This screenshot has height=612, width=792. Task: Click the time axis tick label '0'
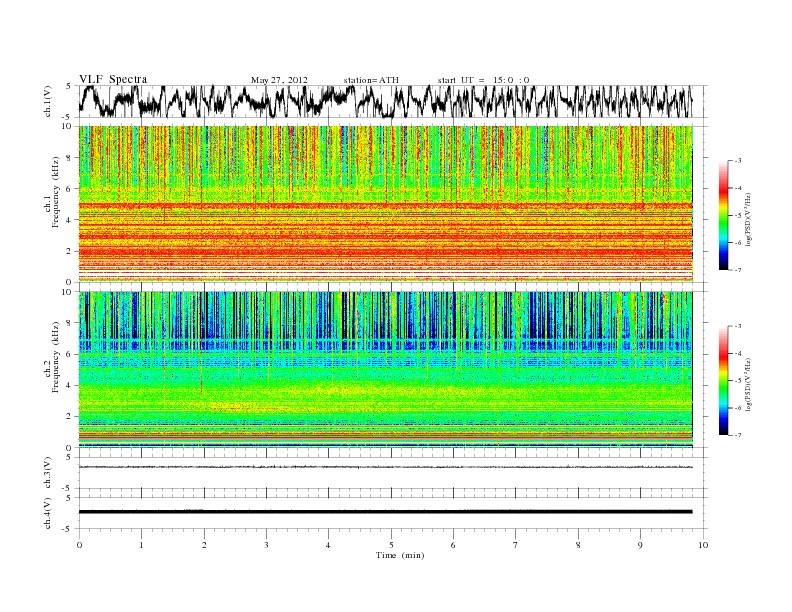79,545
